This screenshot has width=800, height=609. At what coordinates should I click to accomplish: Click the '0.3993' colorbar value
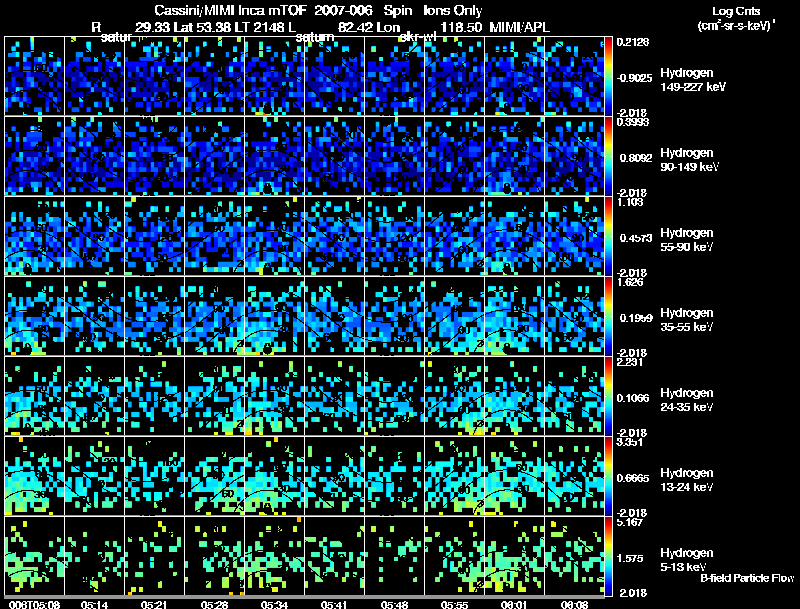pyautogui.click(x=633, y=122)
